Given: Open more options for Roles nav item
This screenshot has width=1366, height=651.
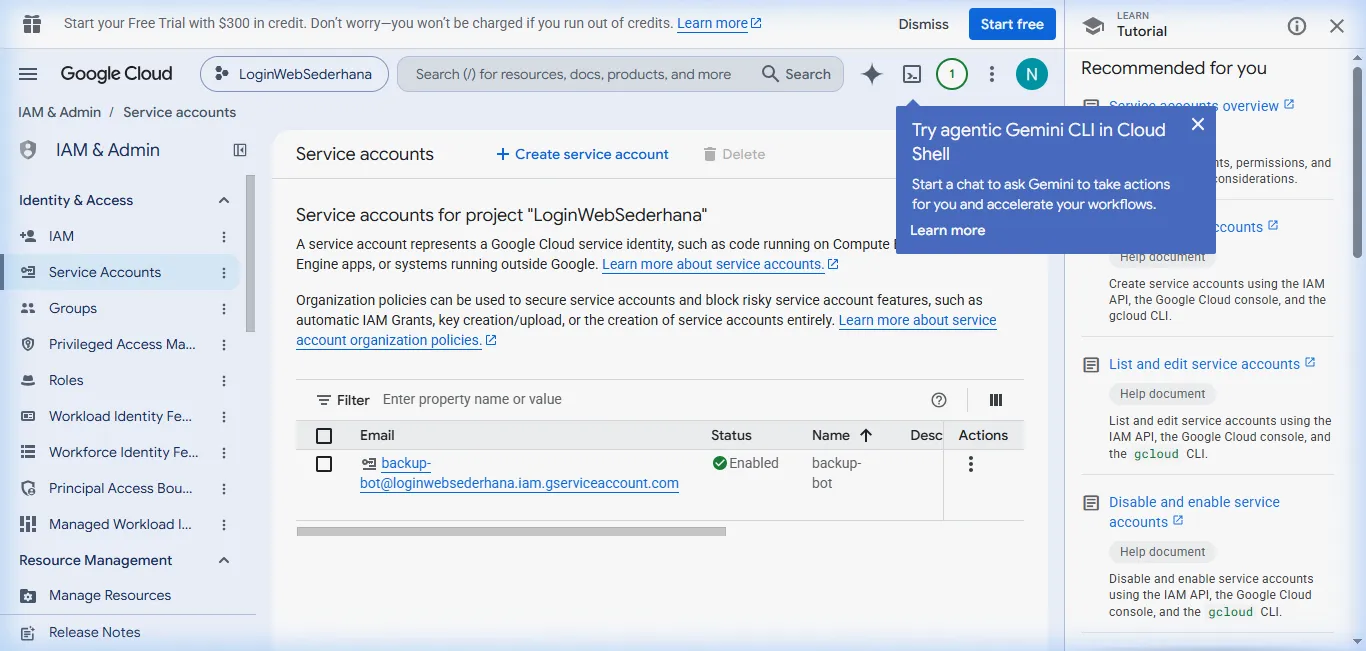Looking at the screenshot, I should click(x=224, y=381).
